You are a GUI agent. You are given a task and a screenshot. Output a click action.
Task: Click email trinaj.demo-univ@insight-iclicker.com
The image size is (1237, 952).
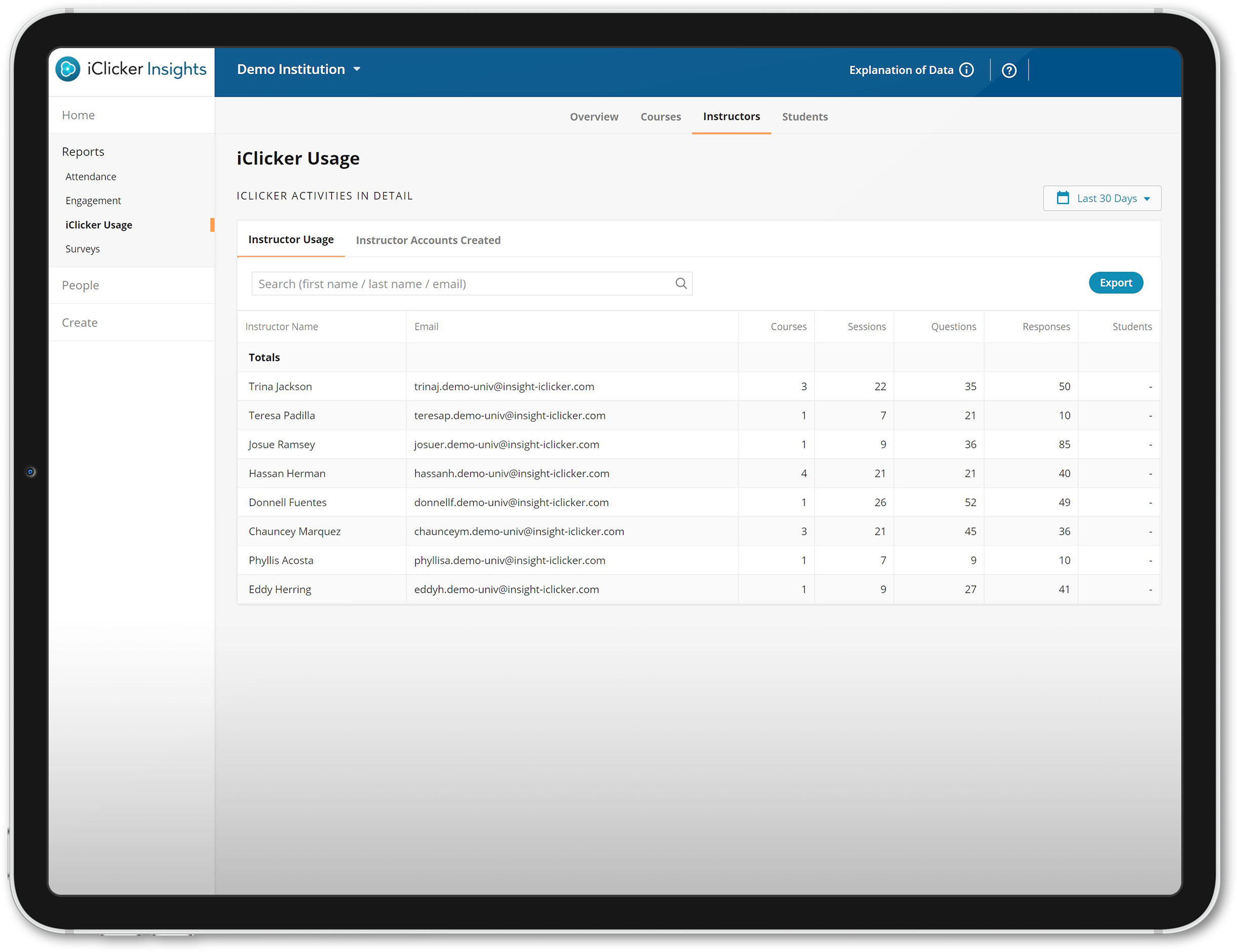(x=504, y=387)
